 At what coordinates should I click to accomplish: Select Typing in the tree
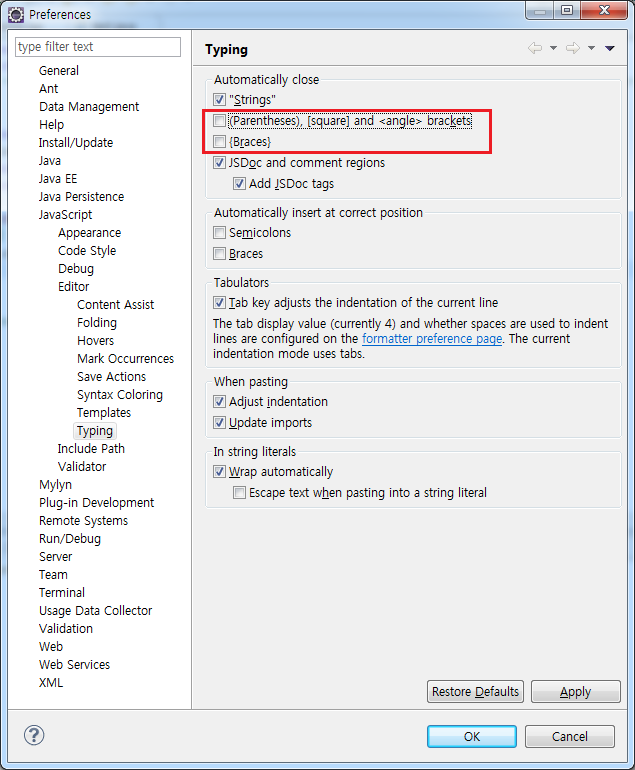click(95, 431)
